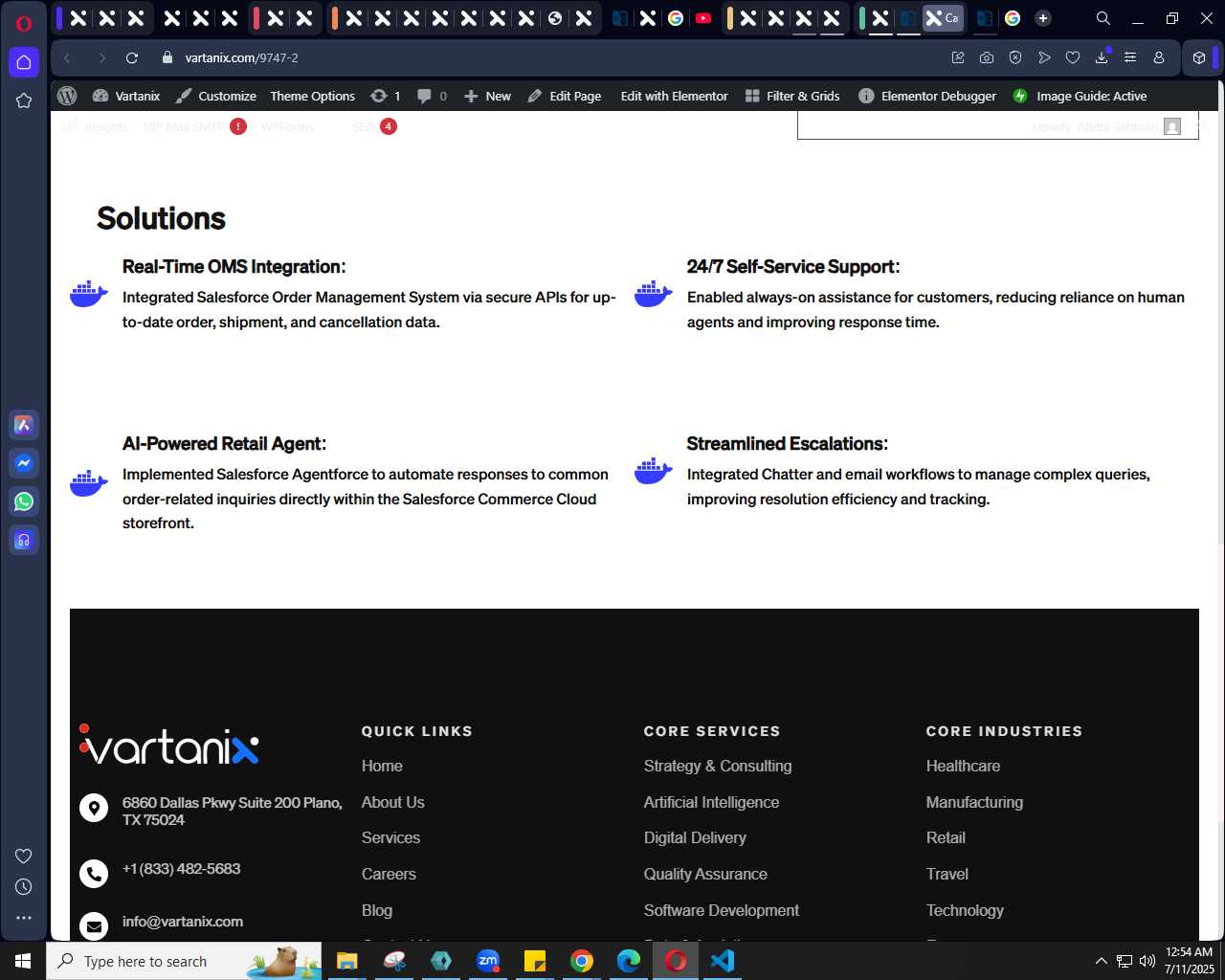Open Aria AI icon in sidebar
Screen dimensions: 1225x980
coord(24,425)
